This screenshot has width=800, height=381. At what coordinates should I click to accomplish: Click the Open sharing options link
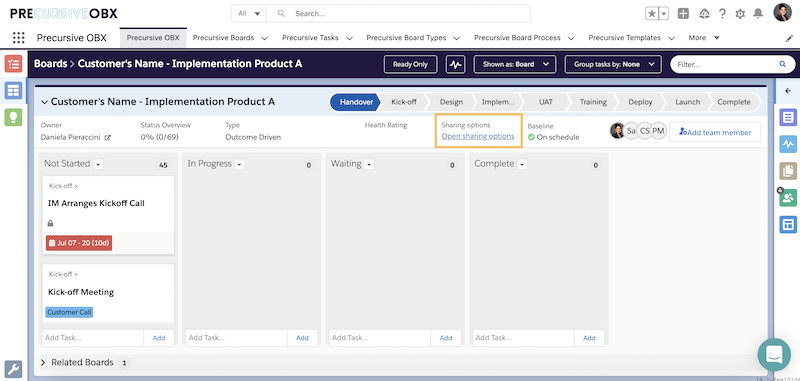pyautogui.click(x=478, y=136)
